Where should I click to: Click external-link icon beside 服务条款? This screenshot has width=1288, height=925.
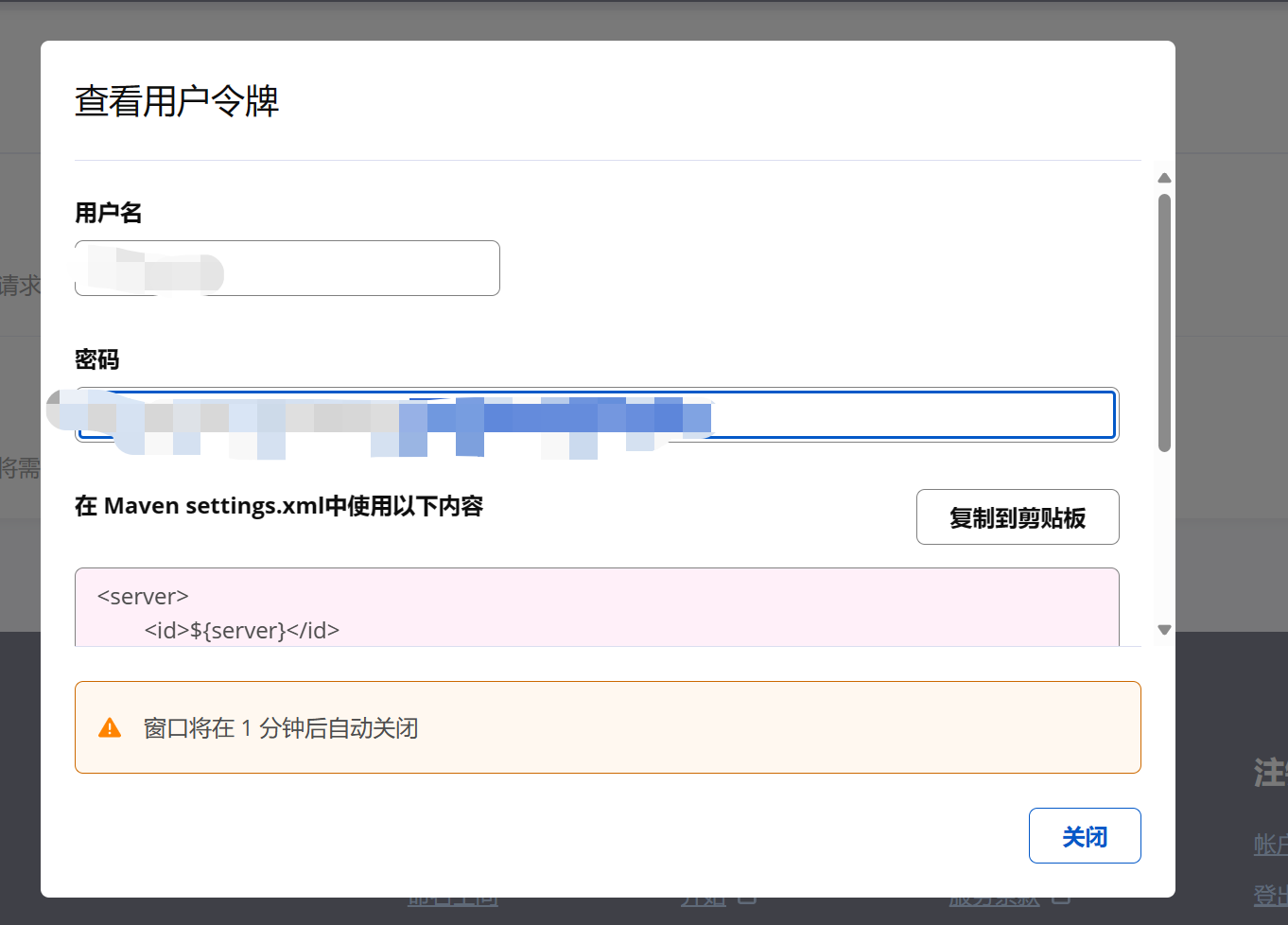coord(1061,899)
